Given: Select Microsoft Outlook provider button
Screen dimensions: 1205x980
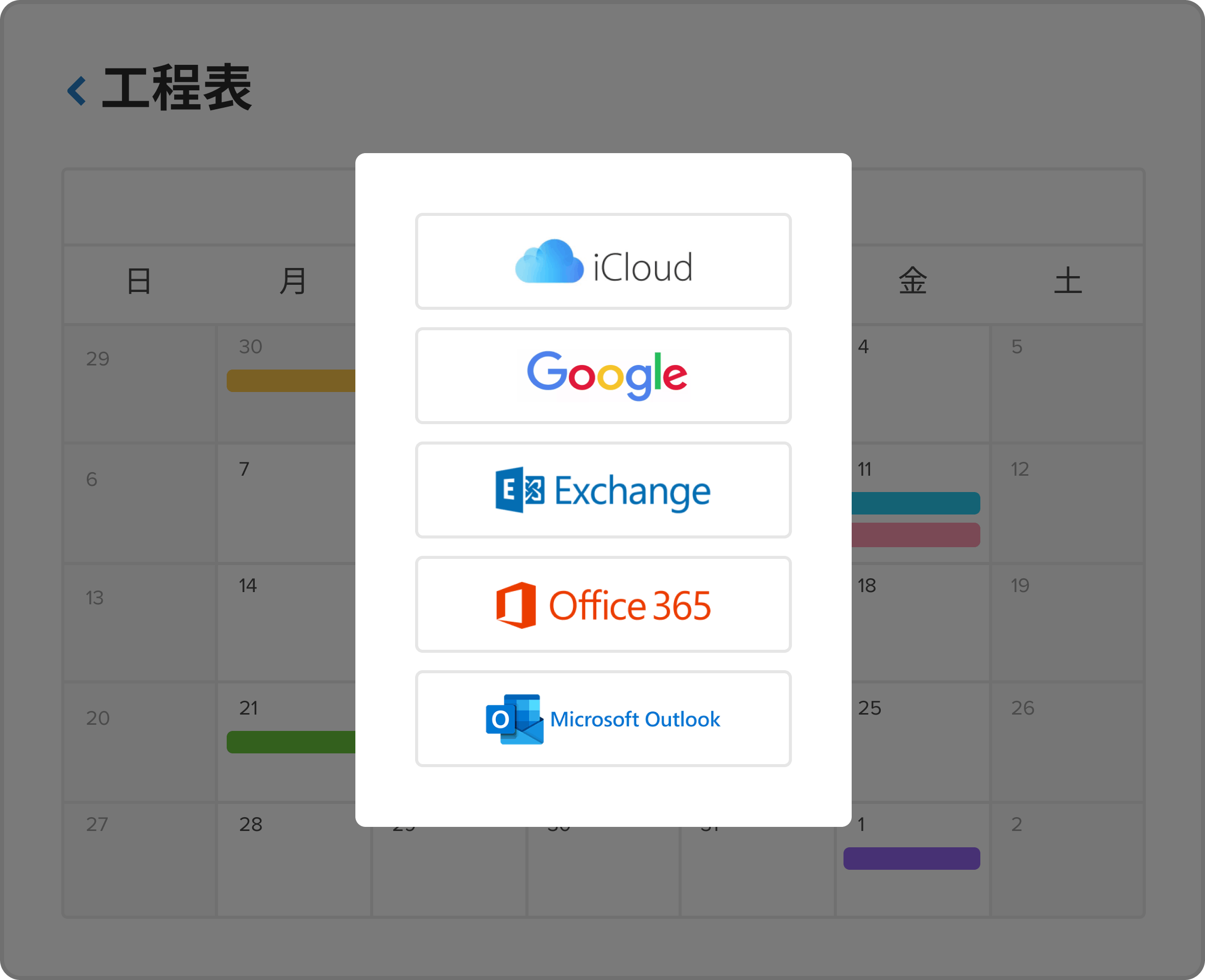Looking at the screenshot, I should (x=603, y=719).
